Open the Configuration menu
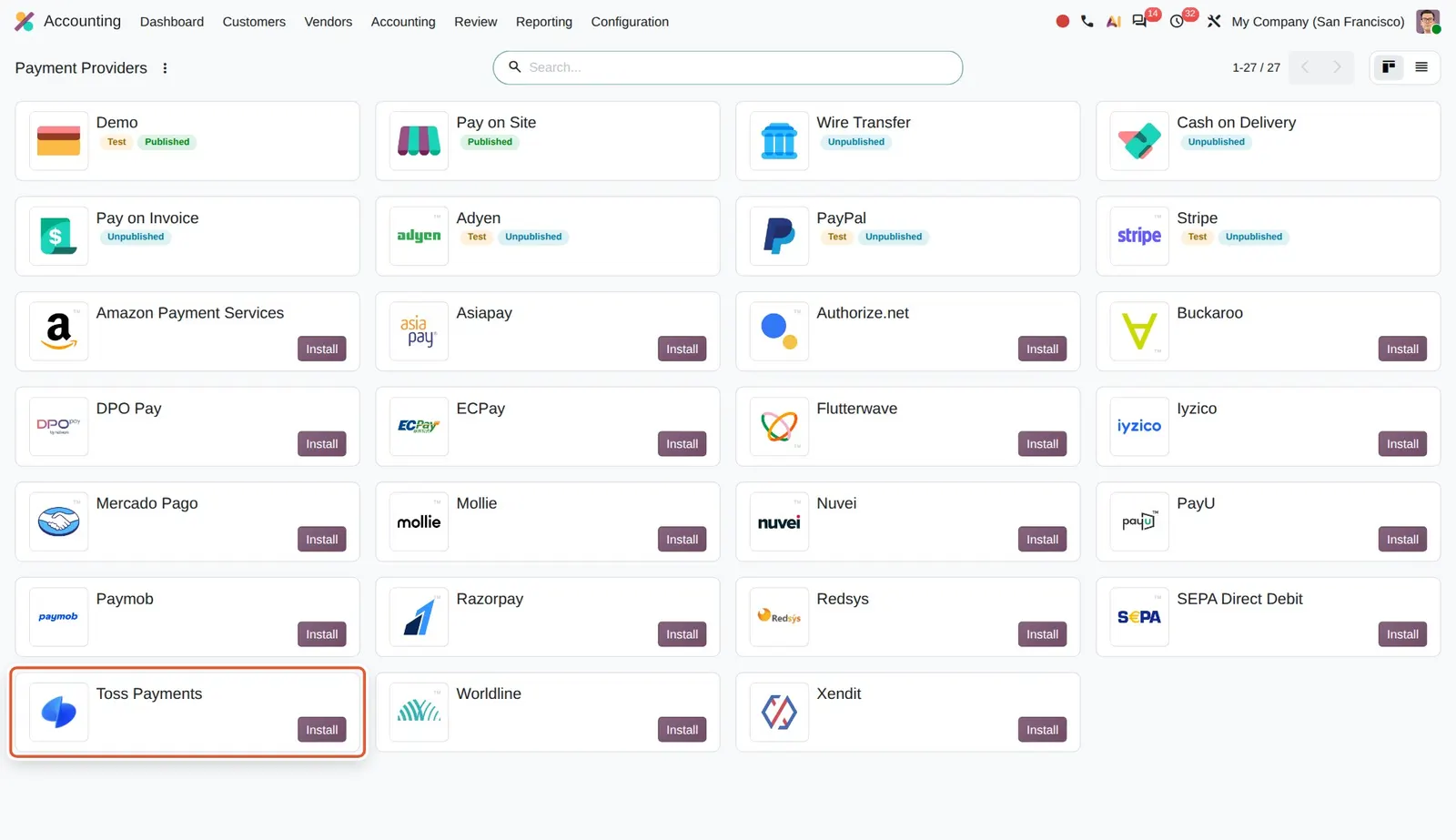This screenshot has height=840, width=1456. pos(630,22)
